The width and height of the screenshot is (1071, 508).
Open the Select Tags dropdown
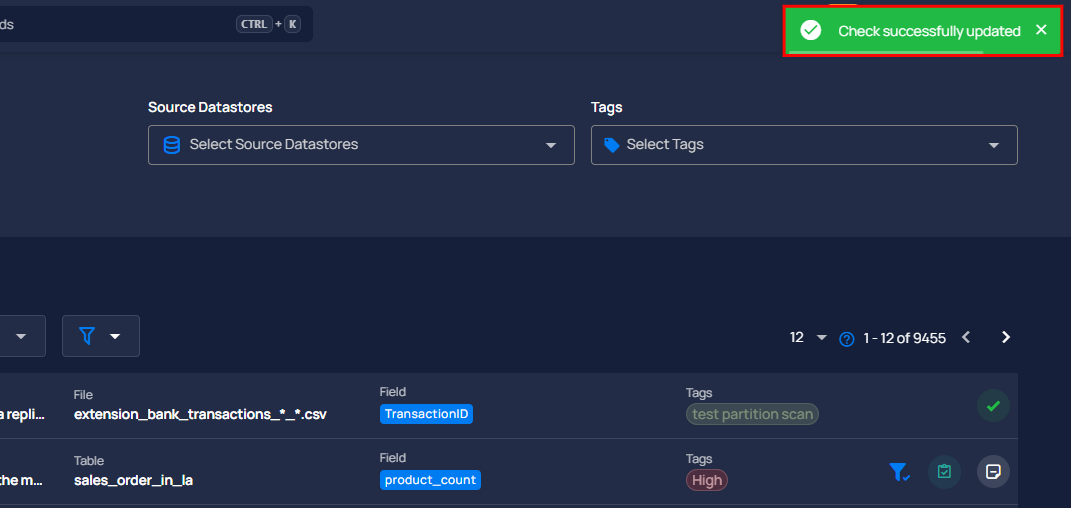[x=804, y=145]
